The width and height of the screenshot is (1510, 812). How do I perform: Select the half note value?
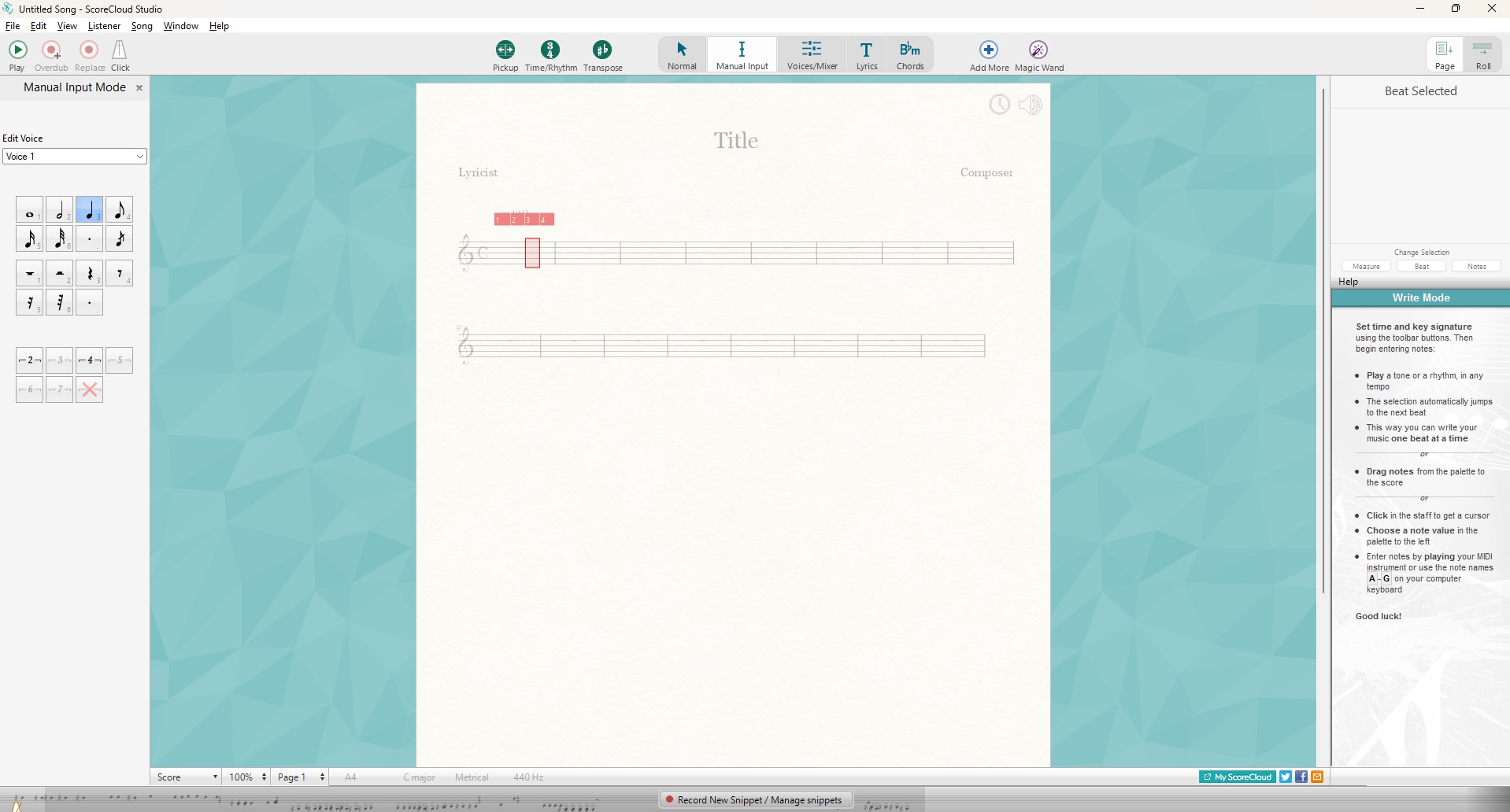point(59,210)
